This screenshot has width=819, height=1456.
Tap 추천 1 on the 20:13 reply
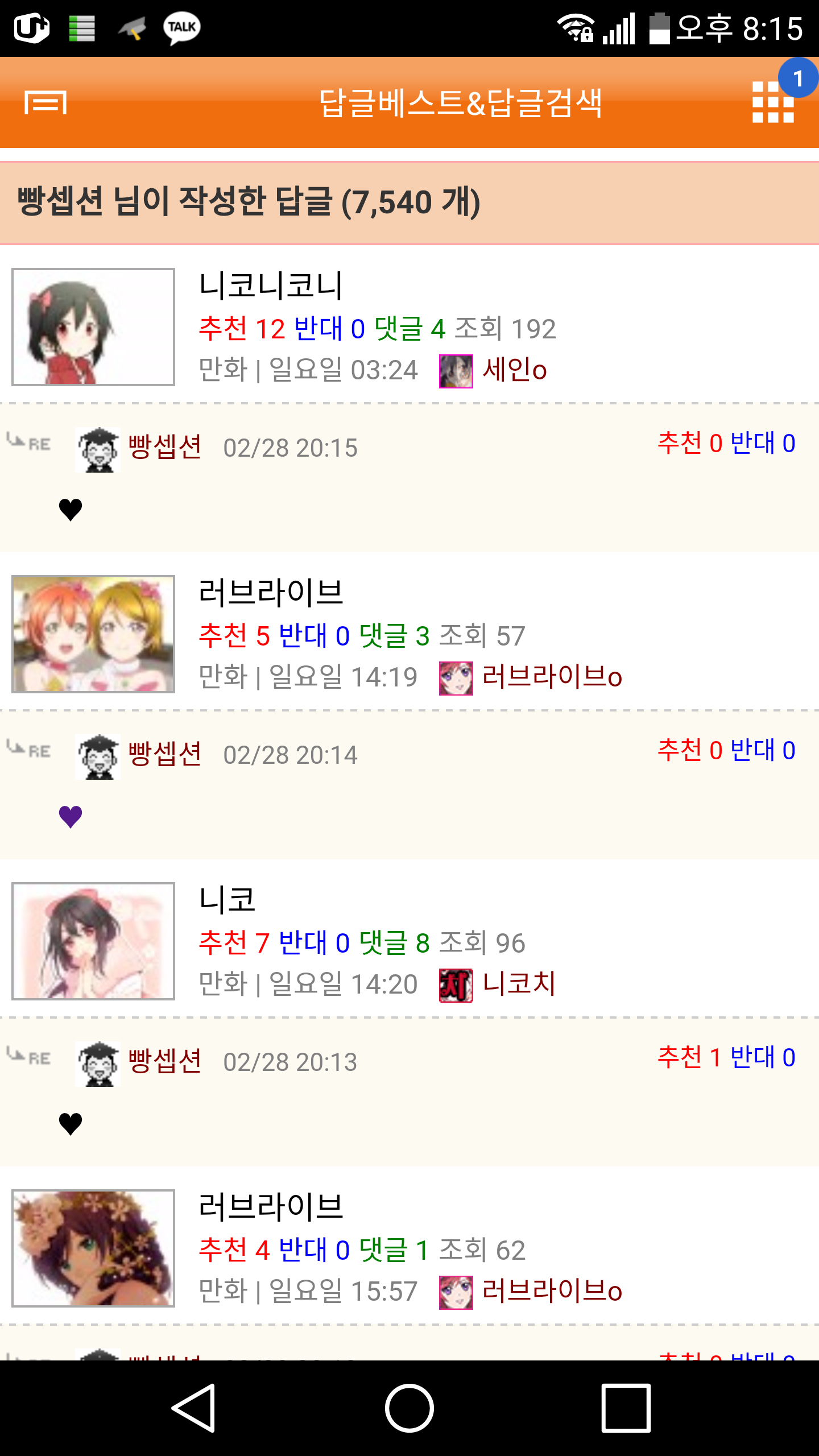tap(689, 1057)
